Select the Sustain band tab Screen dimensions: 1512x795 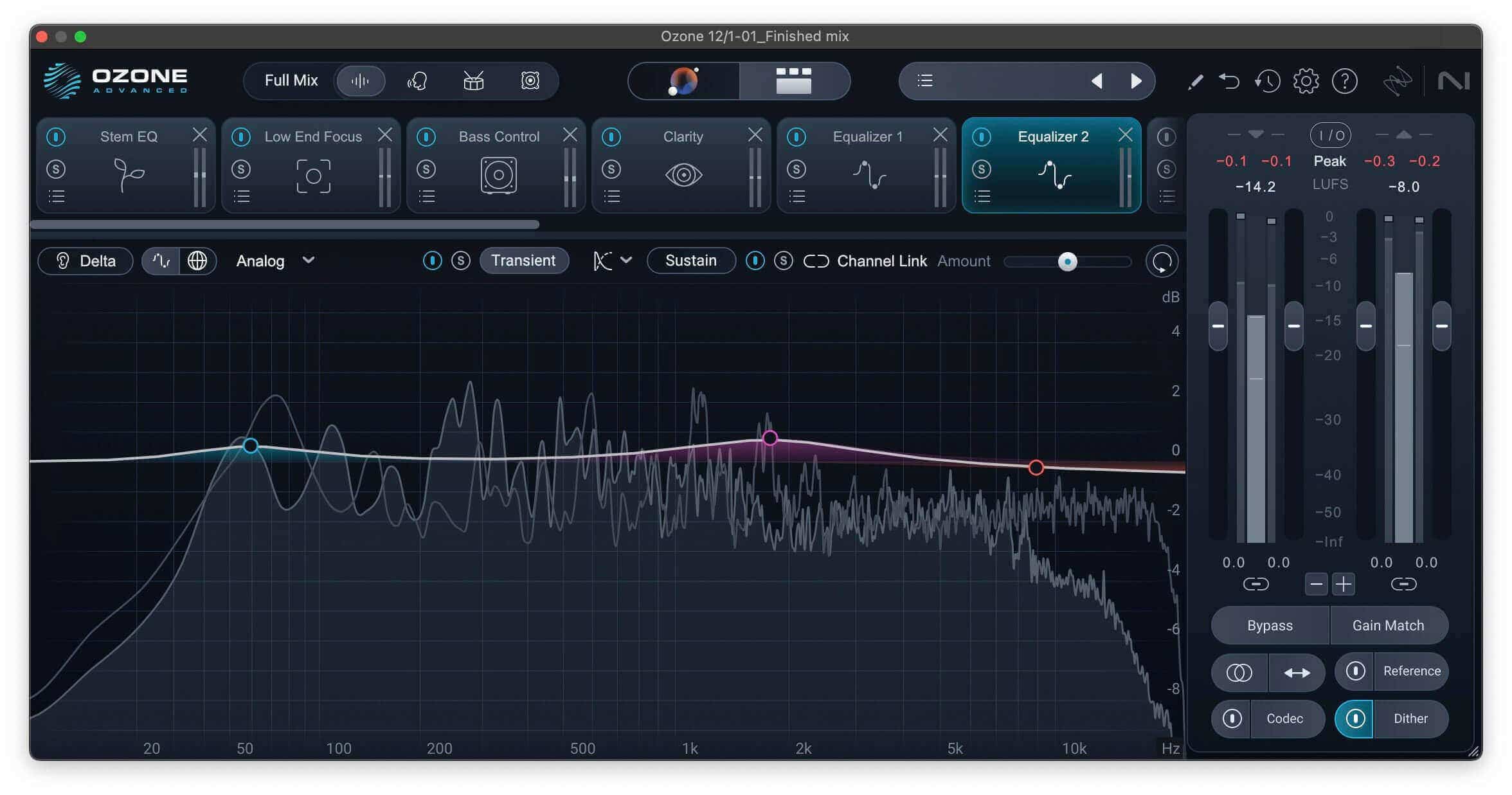click(691, 260)
